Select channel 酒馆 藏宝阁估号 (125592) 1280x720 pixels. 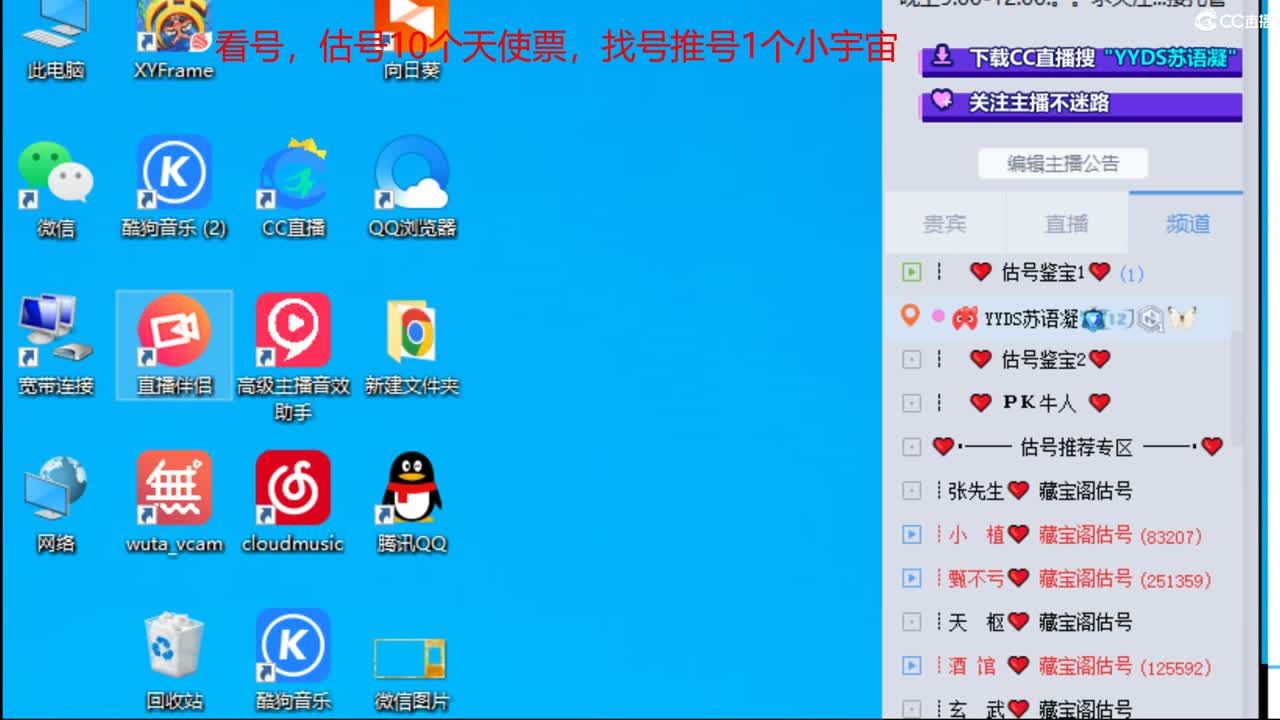point(1079,665)
